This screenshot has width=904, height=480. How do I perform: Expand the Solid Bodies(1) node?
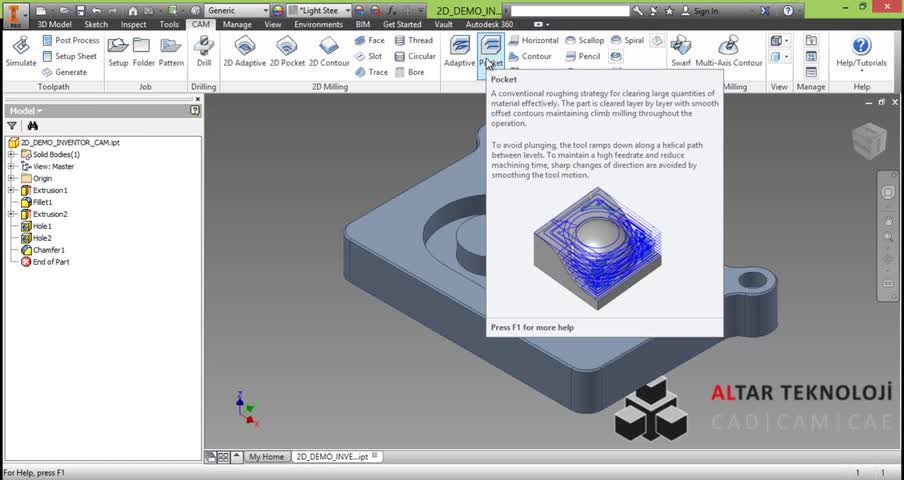(11, 154)
